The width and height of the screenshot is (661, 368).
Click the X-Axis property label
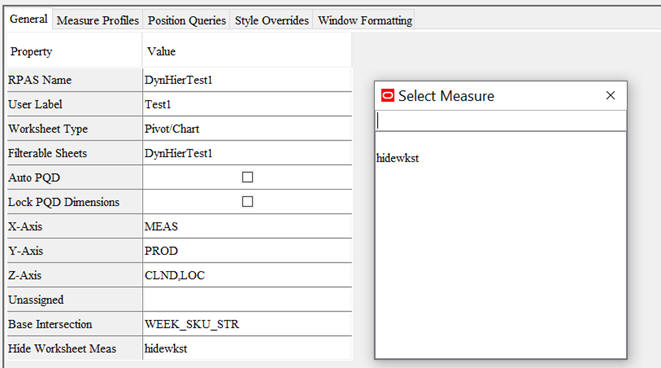coord(25,226)
